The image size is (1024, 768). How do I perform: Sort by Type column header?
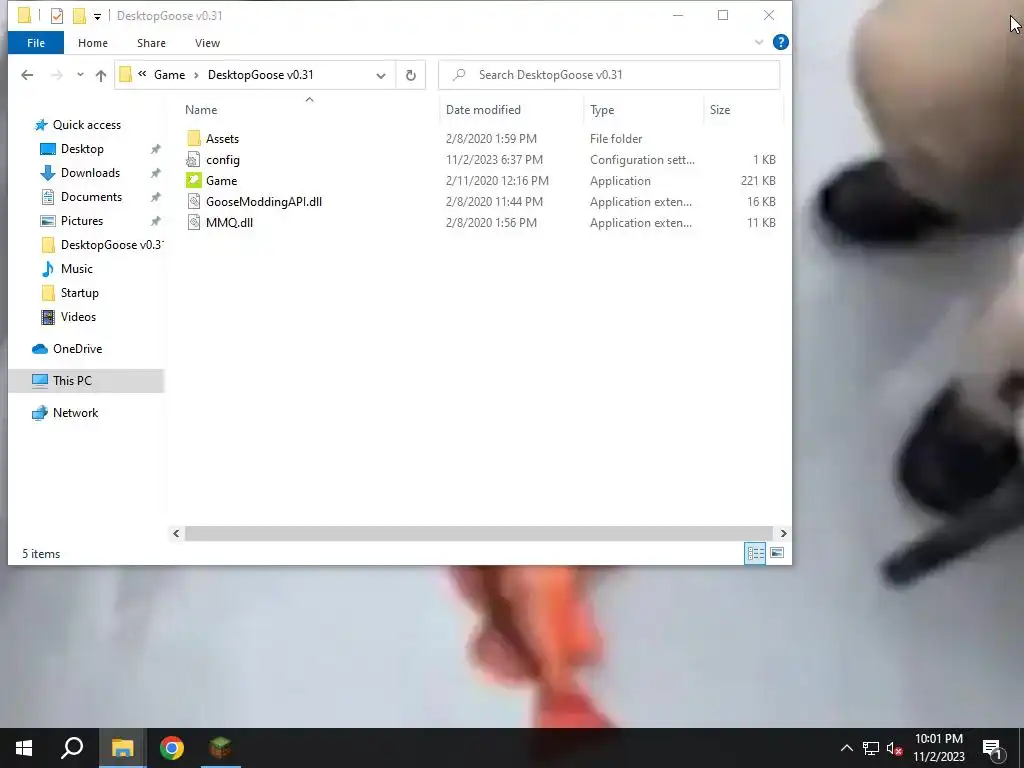point(602,110)
